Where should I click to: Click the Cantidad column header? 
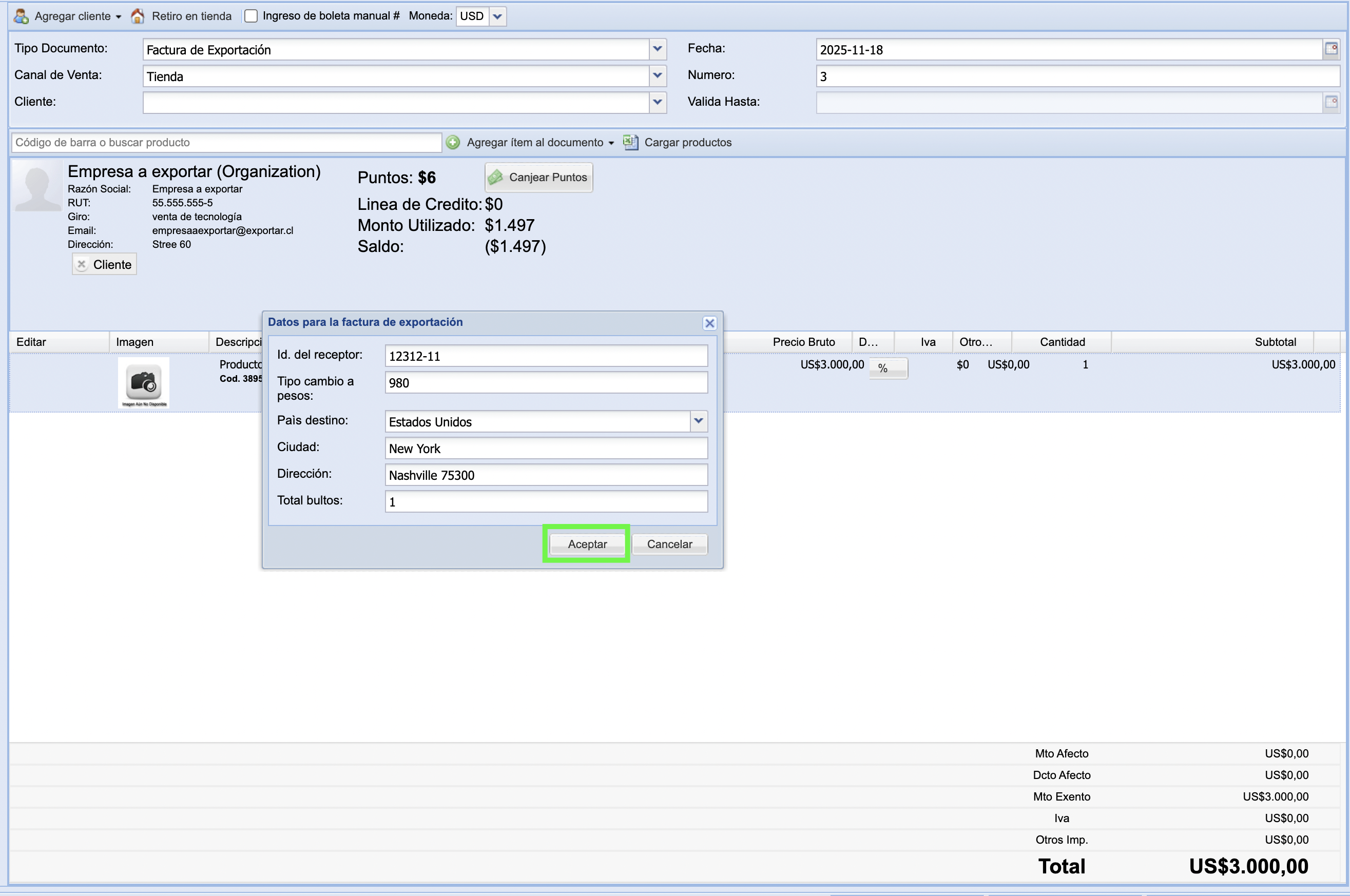click(x=1062, y=342)
